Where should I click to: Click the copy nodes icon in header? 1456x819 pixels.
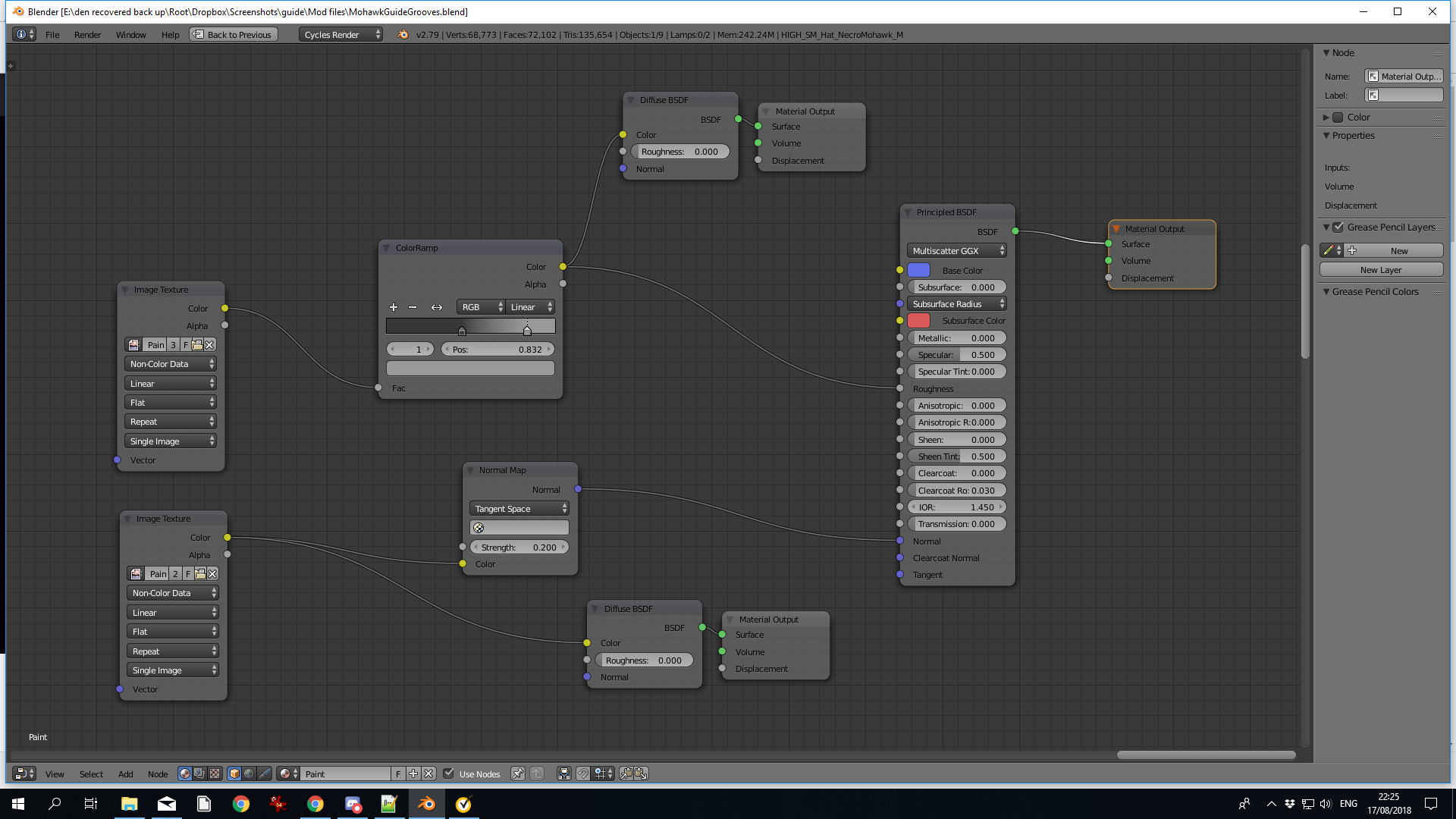pyautogui.click(x=626, y=773)
